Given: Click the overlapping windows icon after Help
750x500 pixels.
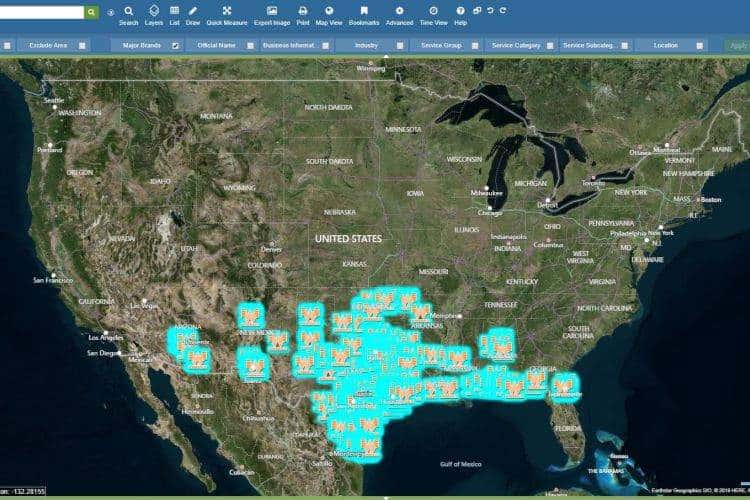Looking at the screenshot, I should (x=477, y=10).
